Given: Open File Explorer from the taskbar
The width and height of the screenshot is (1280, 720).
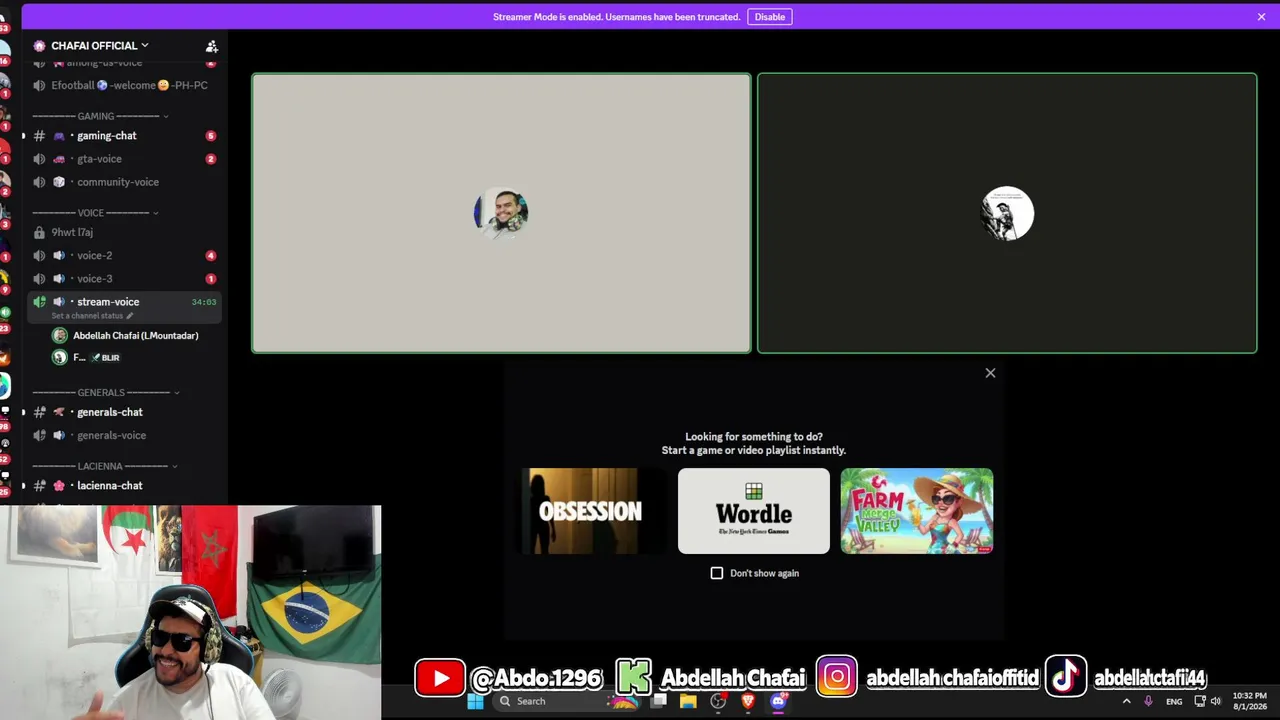Looking at the screenshot, I should point(688,701).
